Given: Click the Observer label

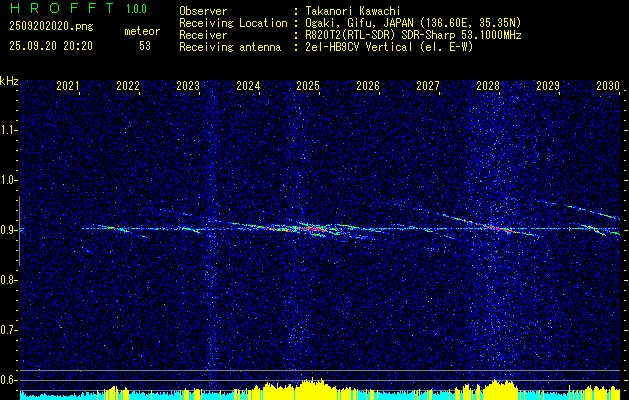Looking at the screenshot, I should pos(203,11).
